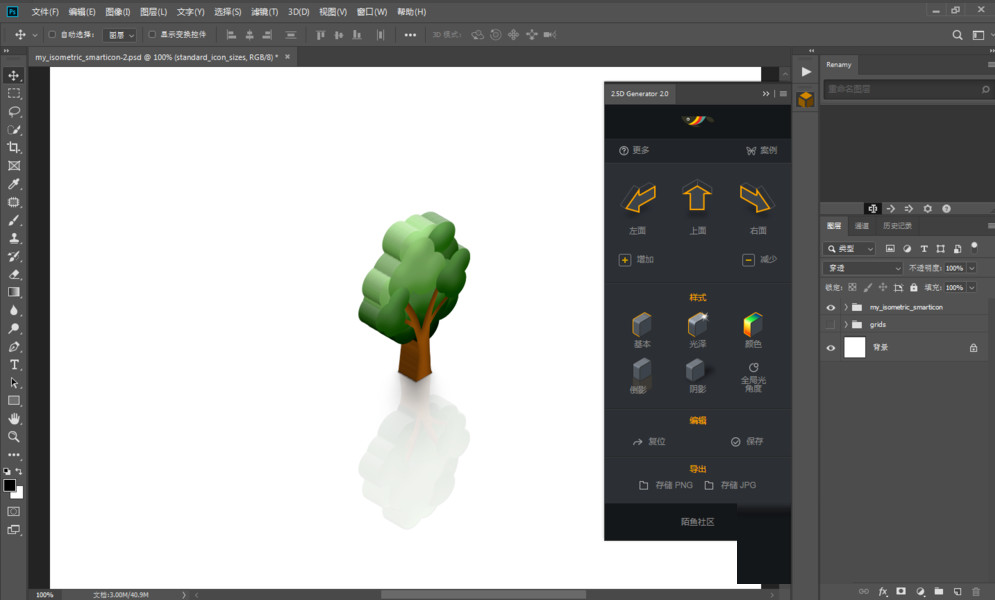Open the 穿透 blend mode dropdown
The image size is (995, 600).
tap(862, 268)
